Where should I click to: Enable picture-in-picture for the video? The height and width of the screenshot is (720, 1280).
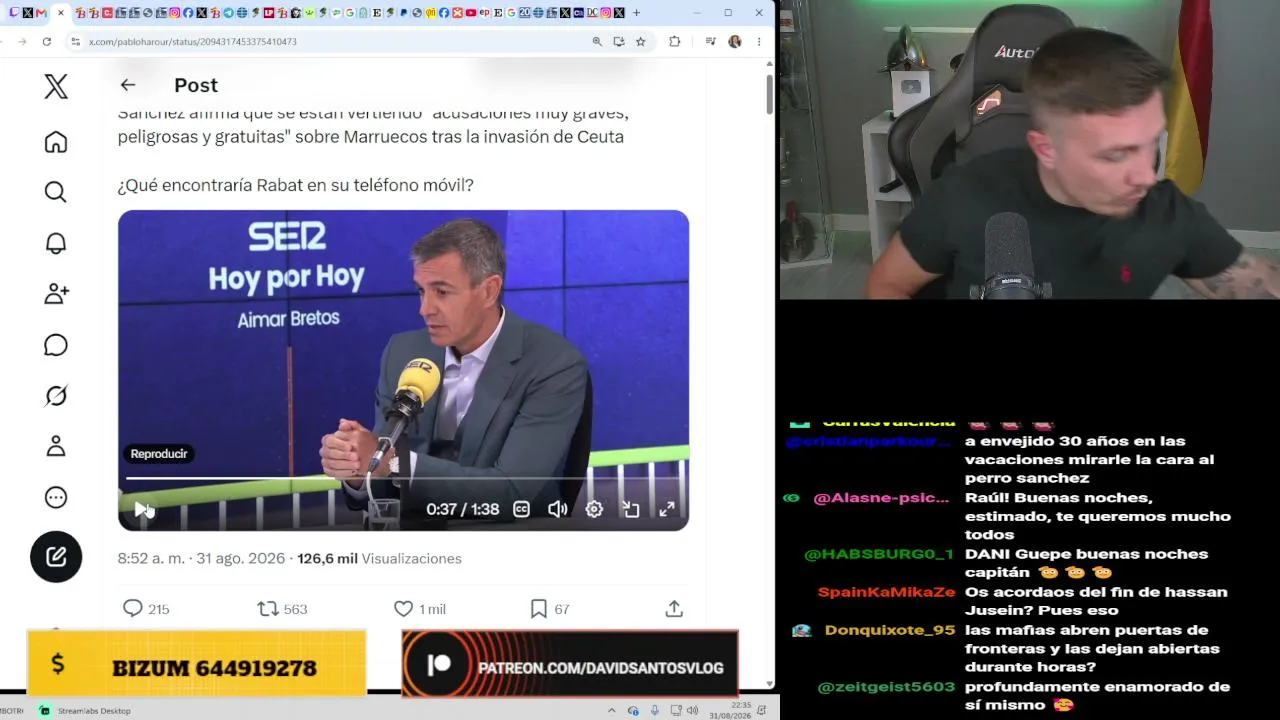pyautogui.click(x=630, y=509)
